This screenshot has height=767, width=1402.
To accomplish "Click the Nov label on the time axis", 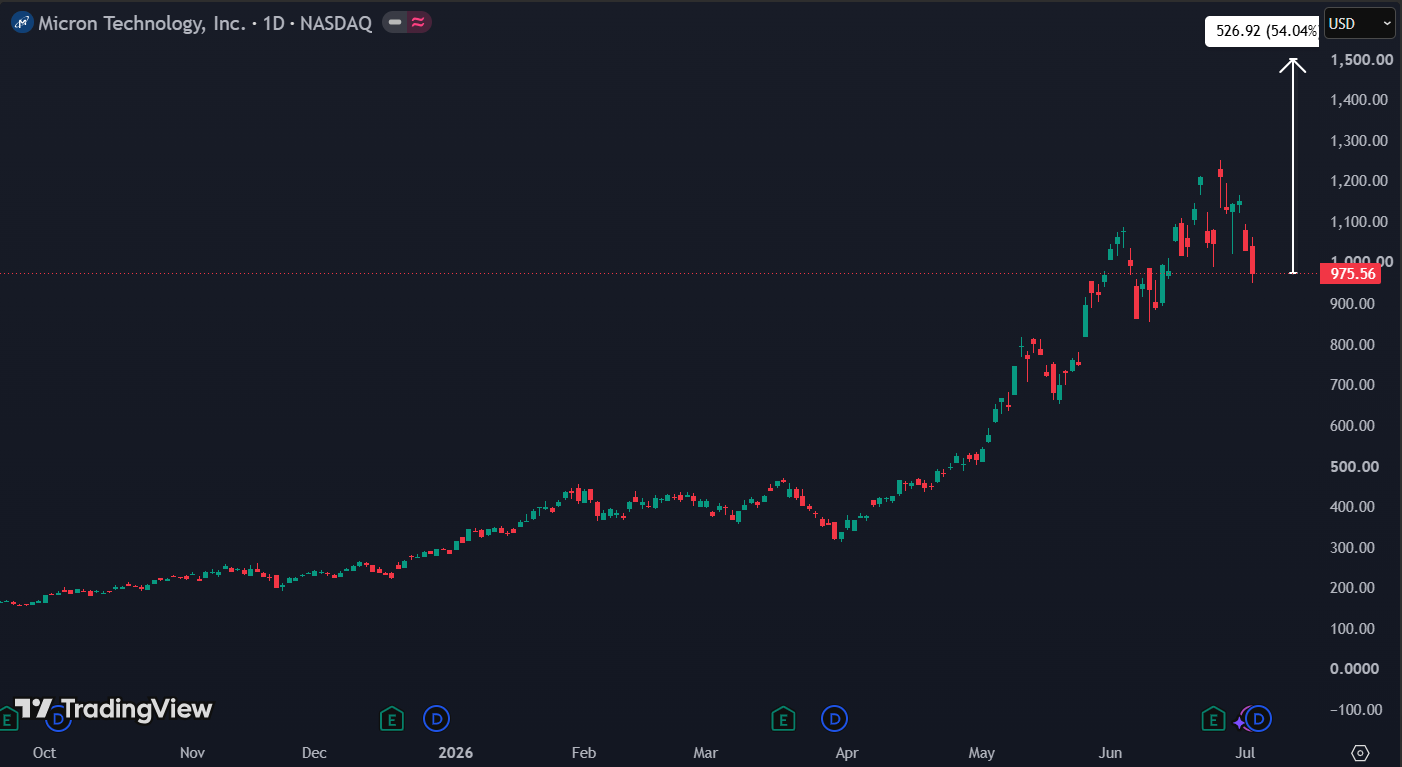I will point(192,752).
